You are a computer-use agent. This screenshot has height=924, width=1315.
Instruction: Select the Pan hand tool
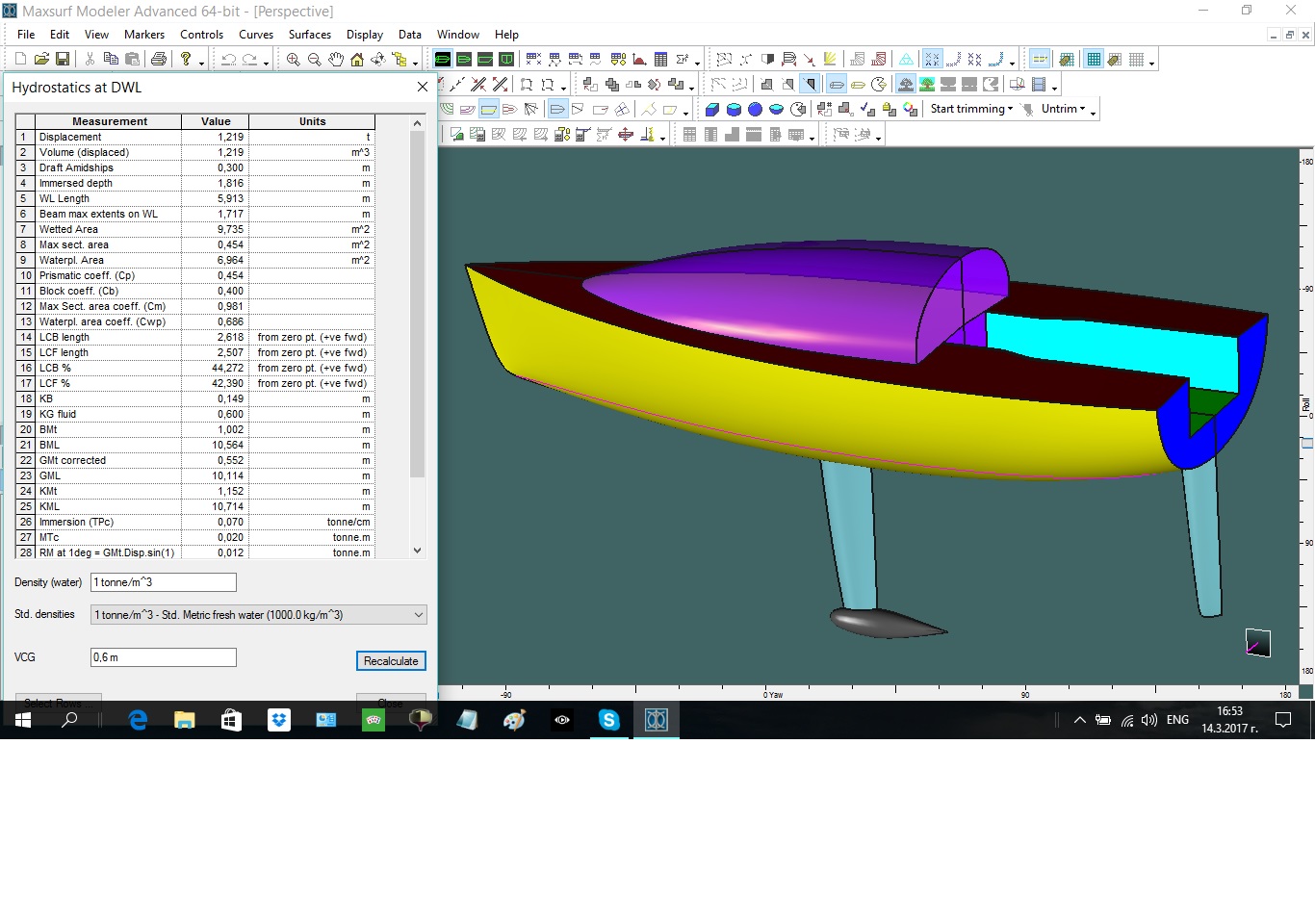tap(335, 60)
